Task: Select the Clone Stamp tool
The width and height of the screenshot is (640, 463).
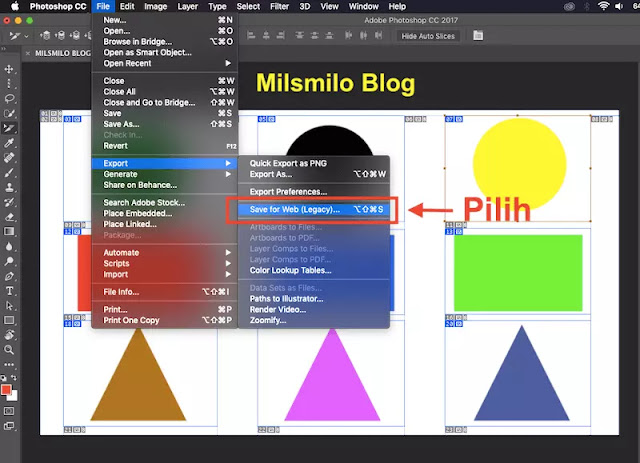Action: (9, 187)
